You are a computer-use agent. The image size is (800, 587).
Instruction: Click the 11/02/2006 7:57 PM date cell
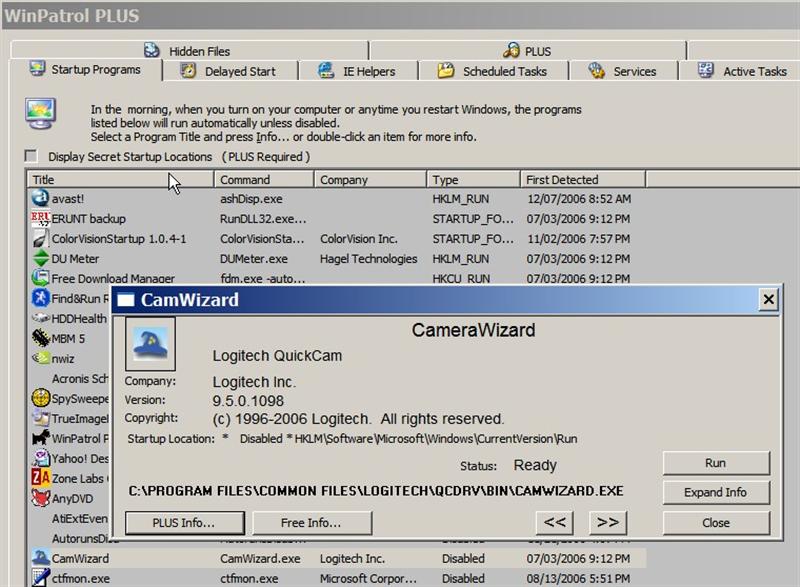coord(578,239)
